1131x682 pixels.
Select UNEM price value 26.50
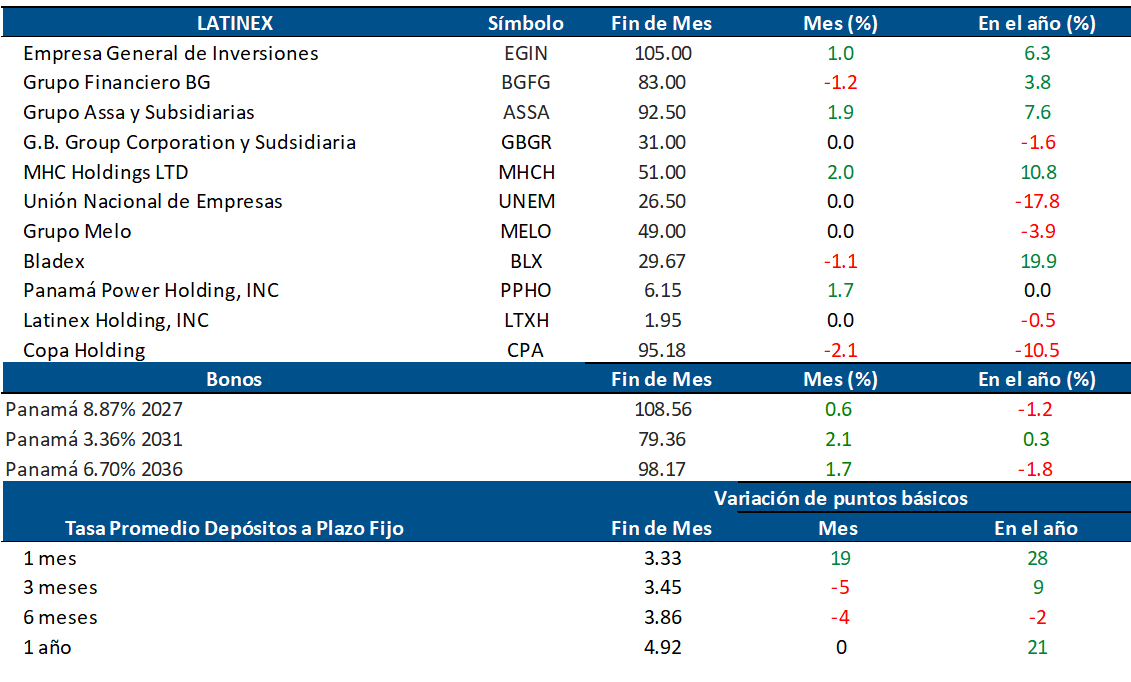(662, 201)
